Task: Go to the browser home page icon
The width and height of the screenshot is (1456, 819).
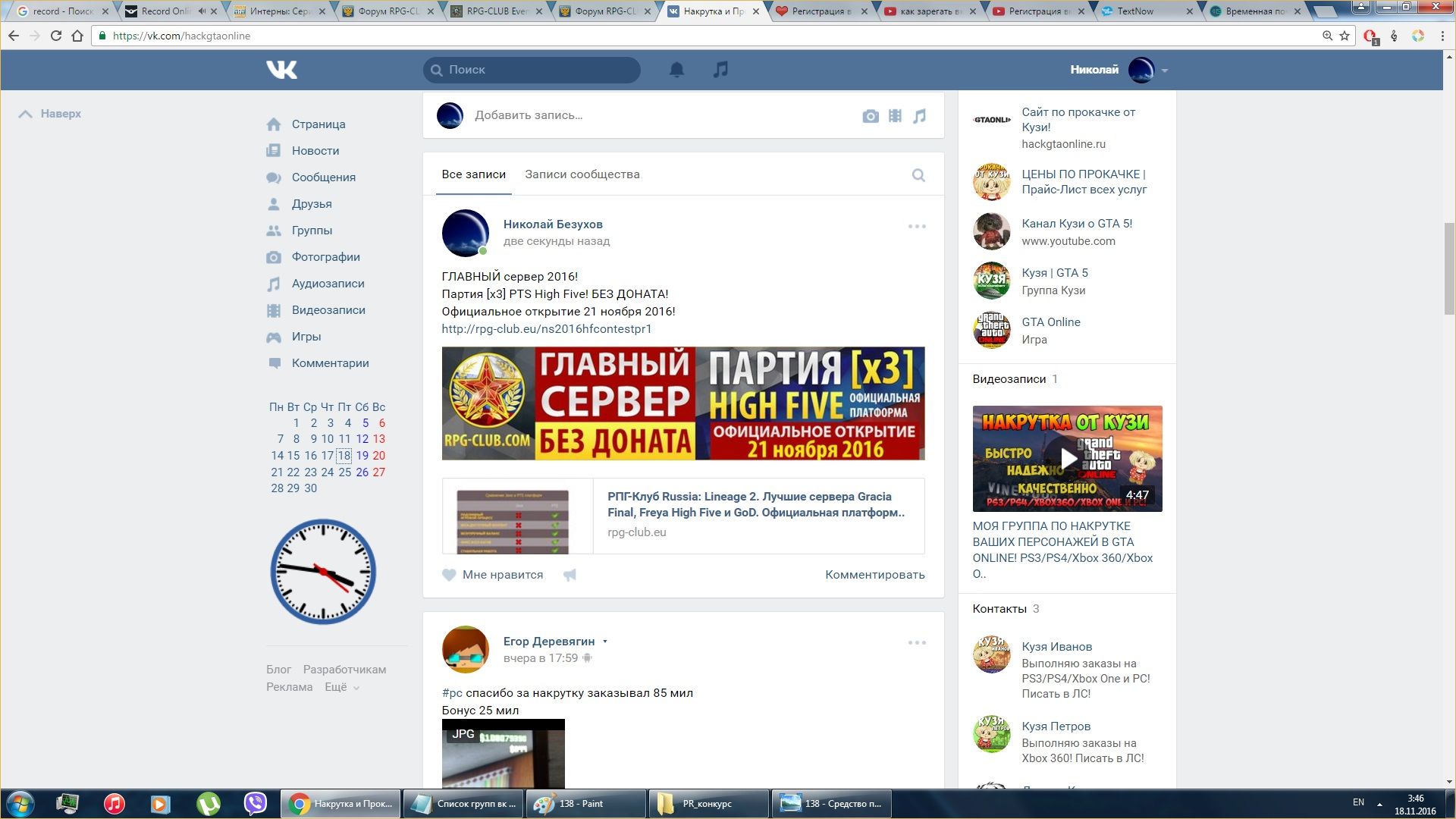Action: pos(77,36)
